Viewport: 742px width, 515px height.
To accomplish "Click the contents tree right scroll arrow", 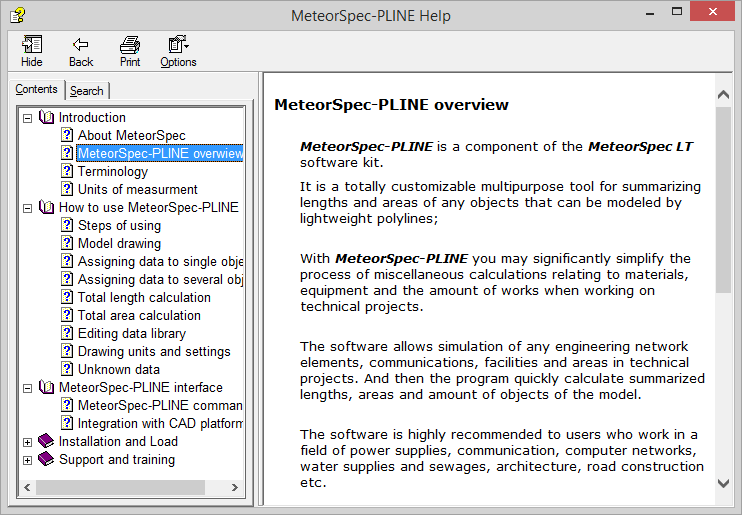I will (235, 487).
